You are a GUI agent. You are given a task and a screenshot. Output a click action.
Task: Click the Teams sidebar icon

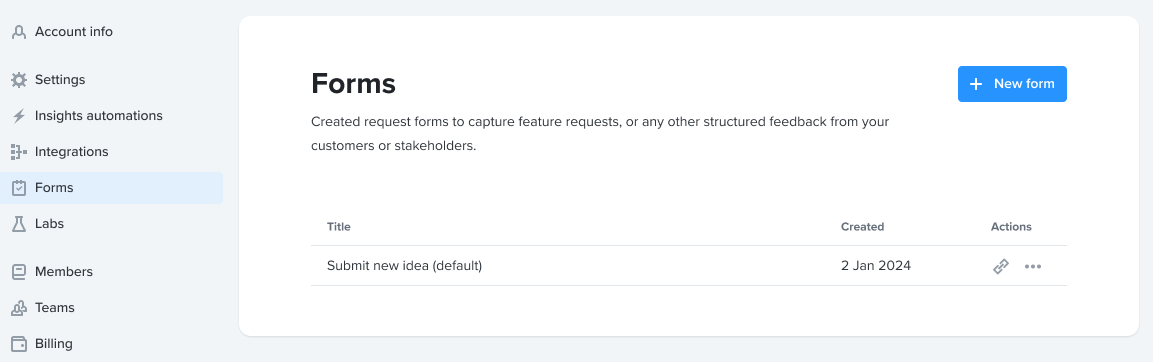click(x=19, y=308)
